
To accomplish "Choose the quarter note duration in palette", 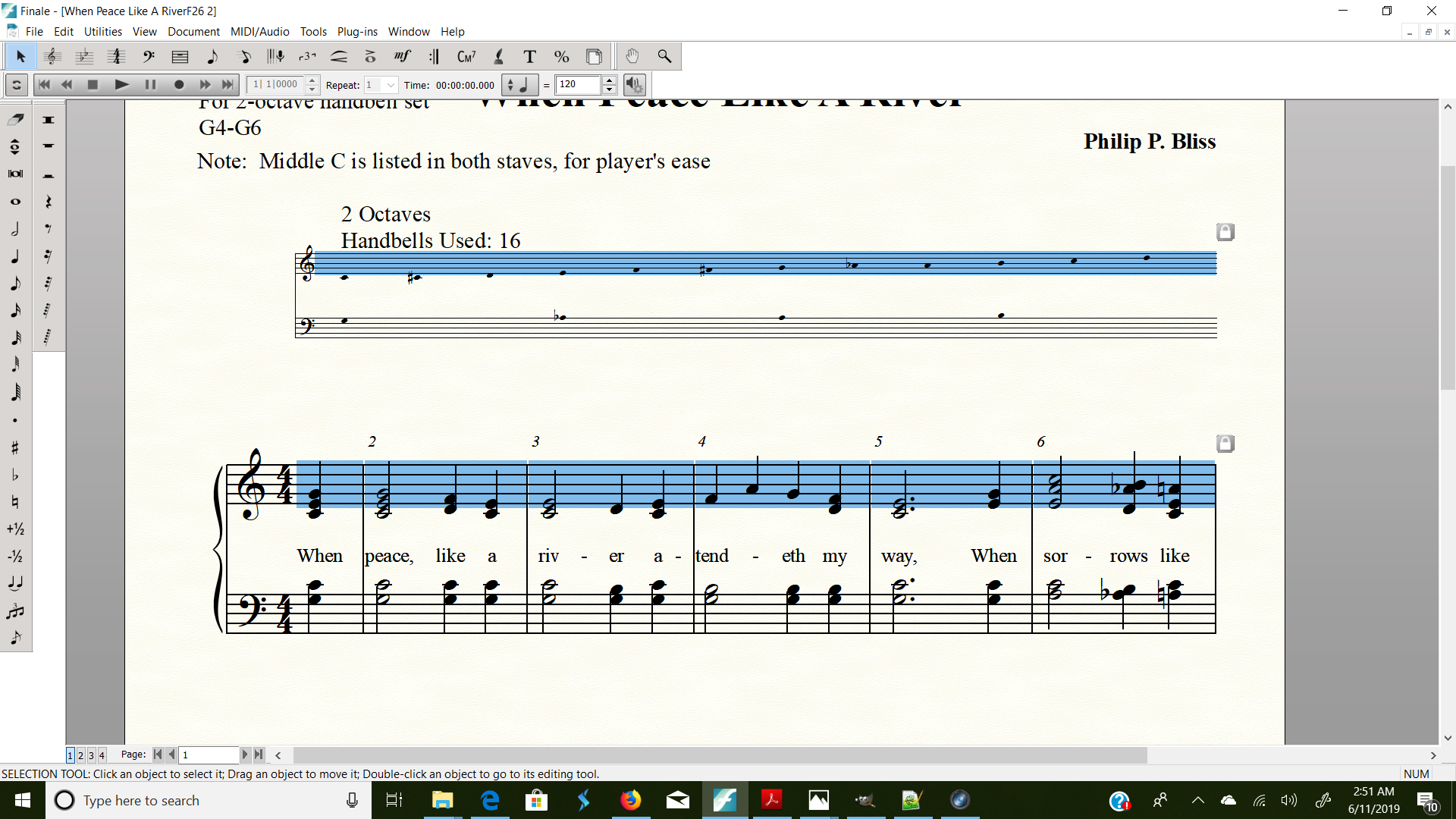I will 15,256.
